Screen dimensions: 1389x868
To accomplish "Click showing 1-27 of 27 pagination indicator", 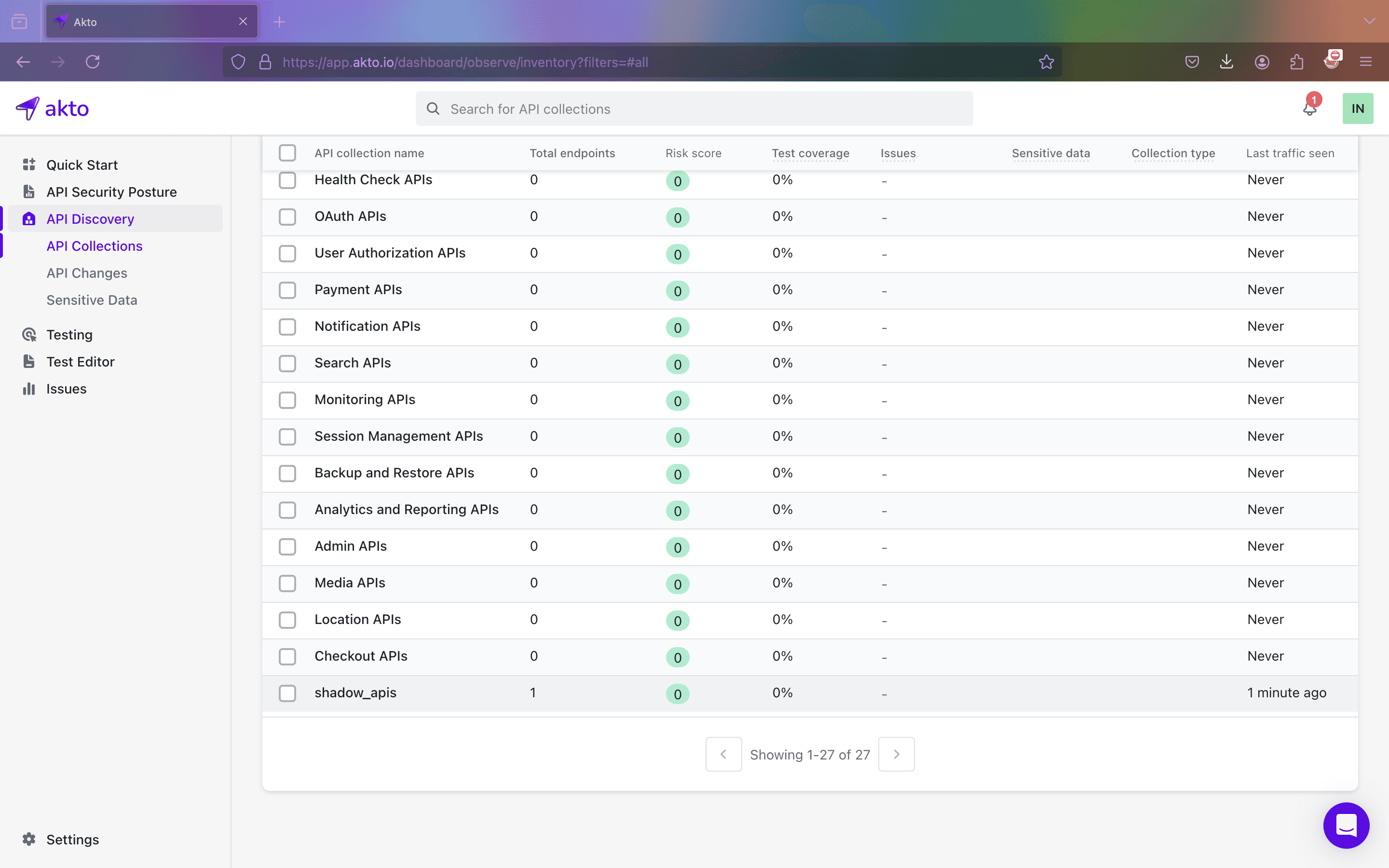I will pos(809,754).
